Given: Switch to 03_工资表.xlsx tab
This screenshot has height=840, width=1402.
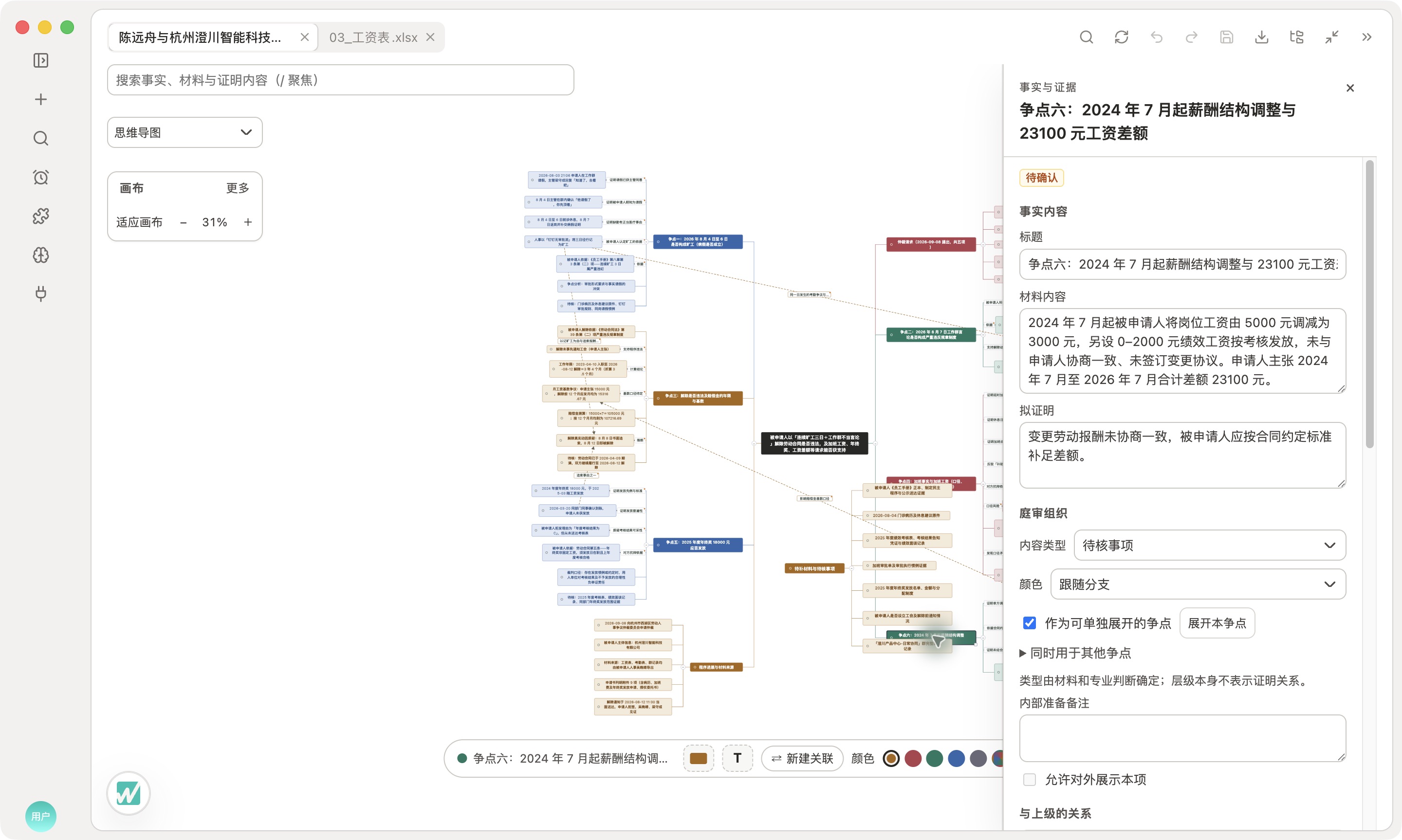Looking at the screenshot, I should (373, 37).
